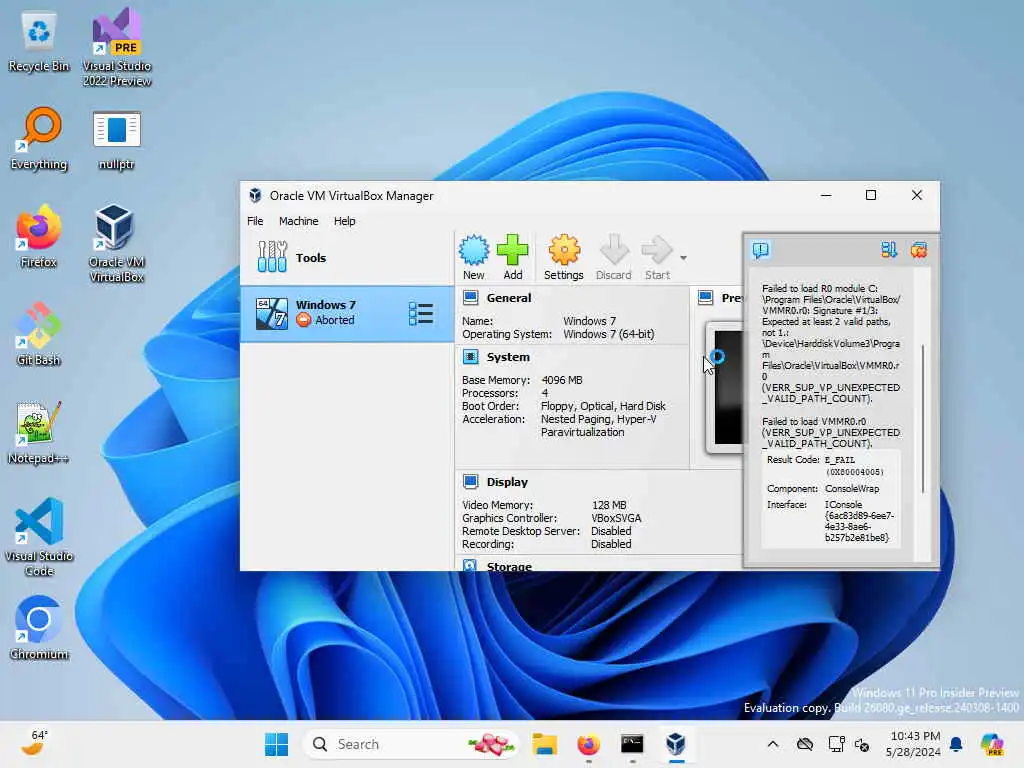1024x768 pixels.
Task: Click the VM preview thumbnail
Action: click(727, 387)
